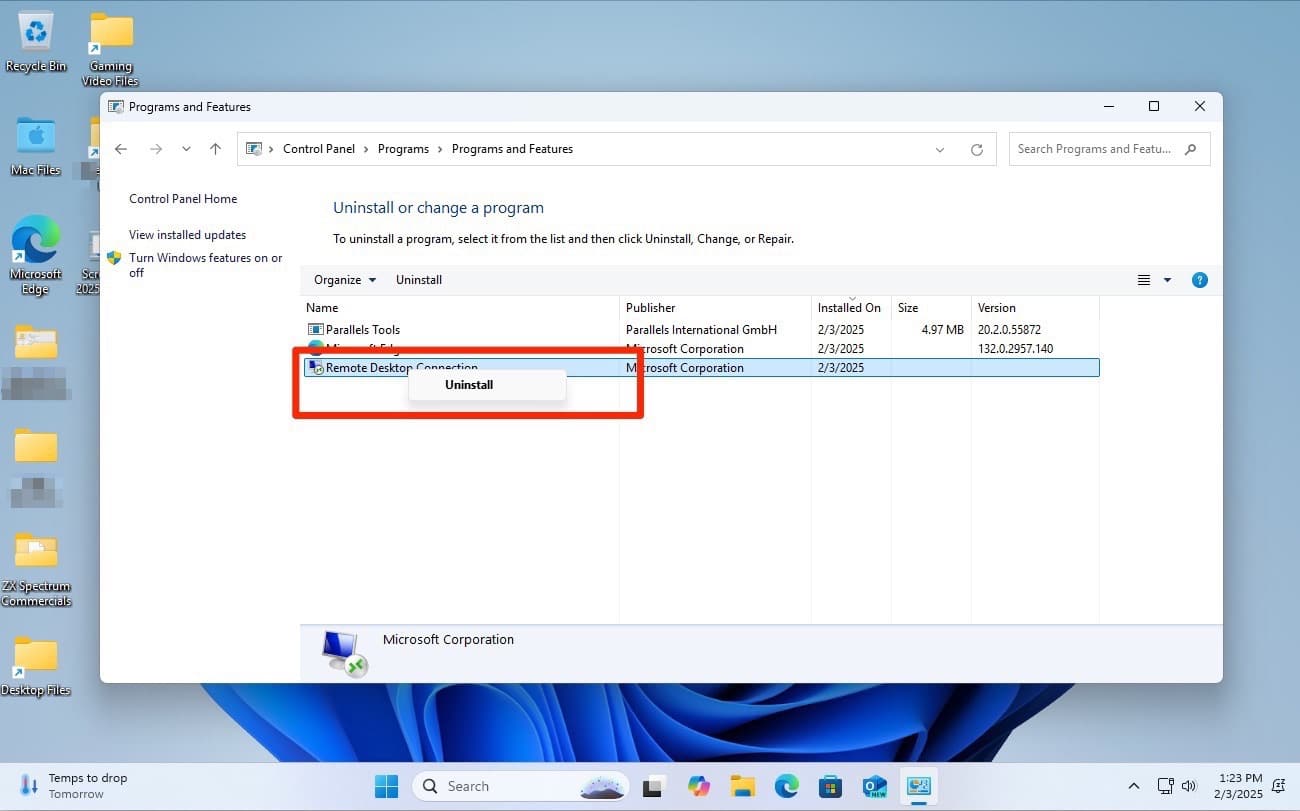1300x811 pixels.
Task: Select the Desktop Files desktop folder
Action: pos(36,667)
